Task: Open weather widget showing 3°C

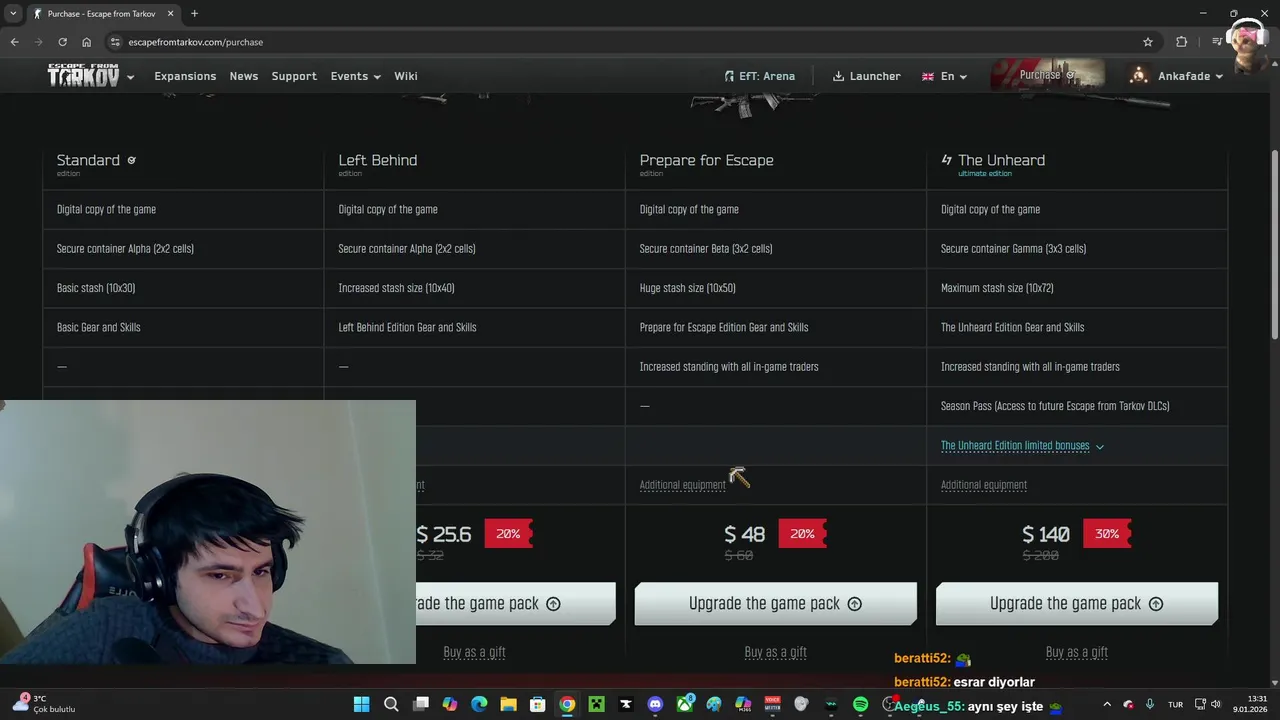Action: (45, 704)
